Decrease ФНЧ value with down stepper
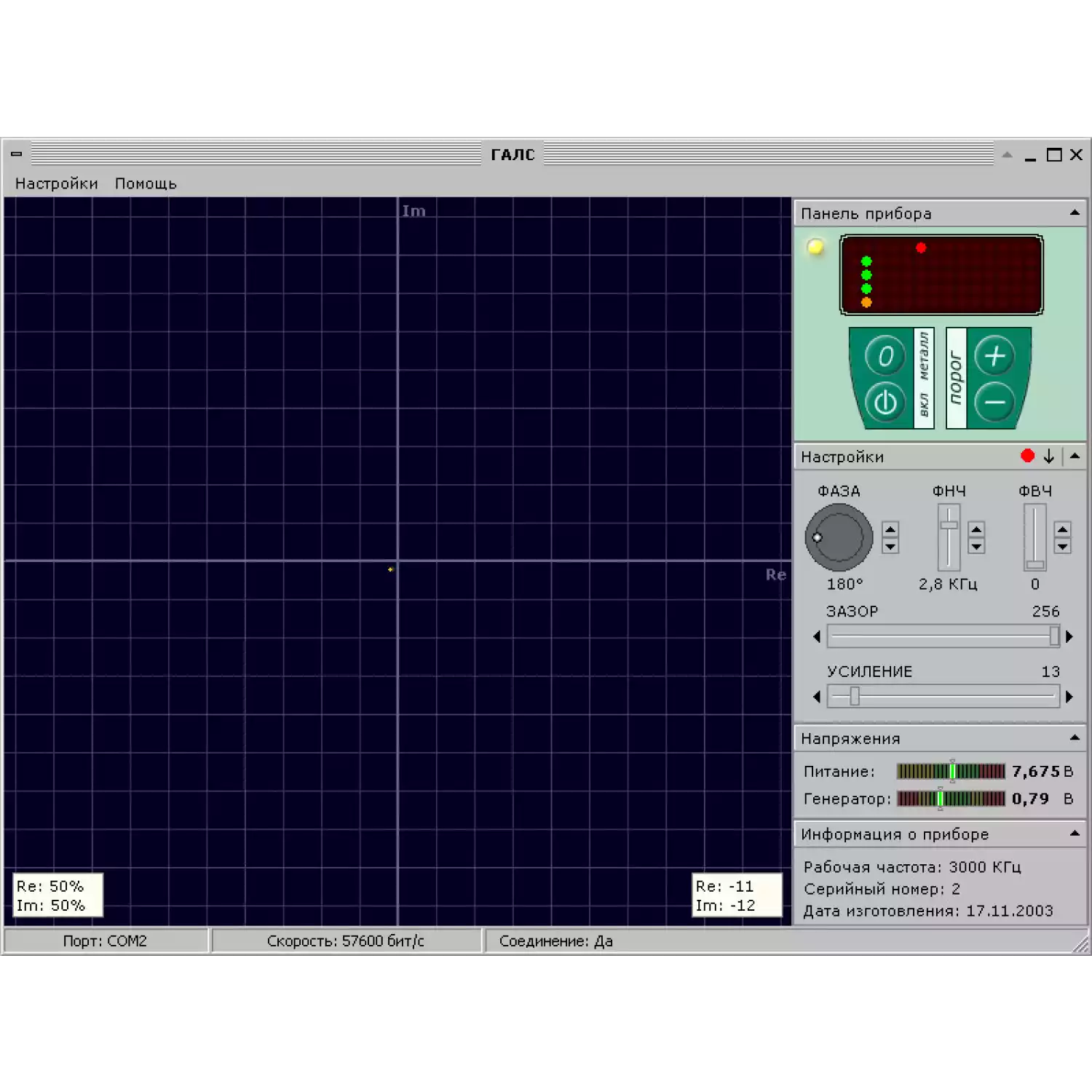Screen dimensions: 1092x1092 coord(976,546)
